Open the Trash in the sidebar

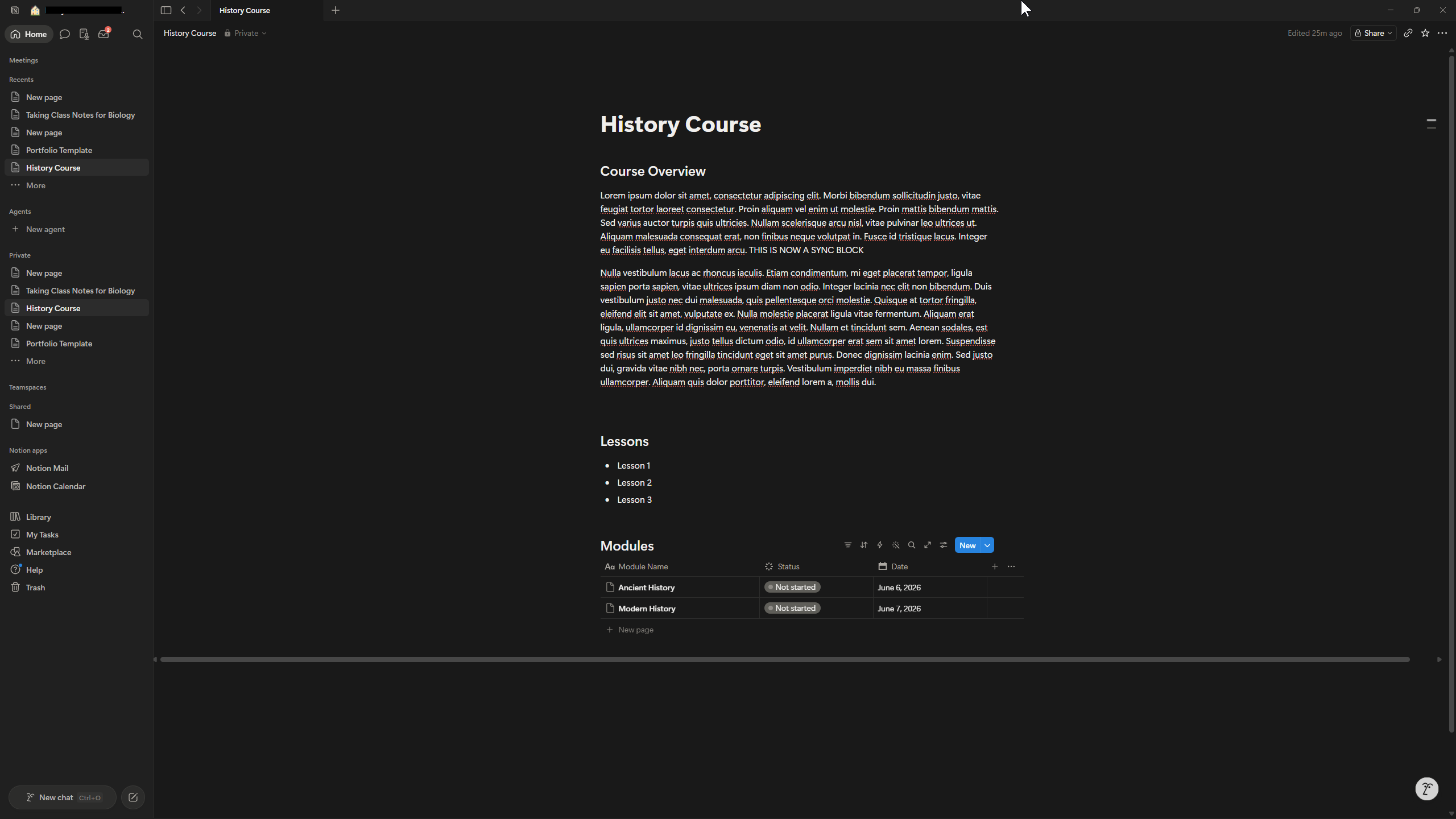pyautogui.click(x=77, y=588)
